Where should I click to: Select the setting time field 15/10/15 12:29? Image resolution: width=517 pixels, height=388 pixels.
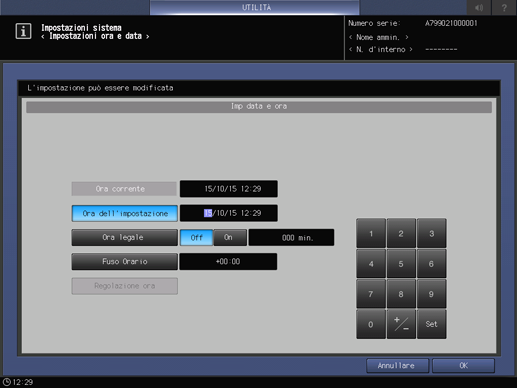coord(229,213)
